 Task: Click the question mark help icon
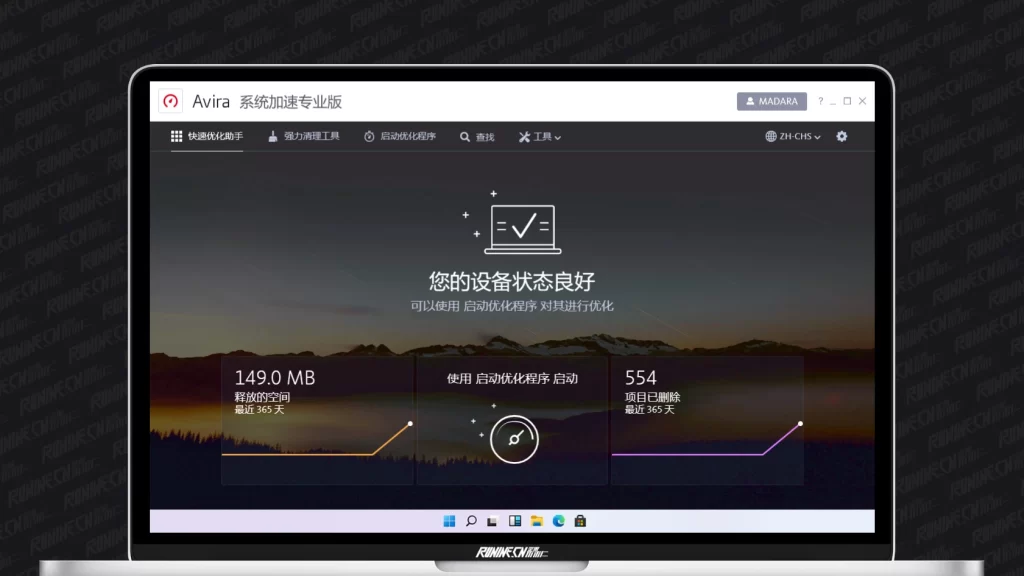[821, 101]
